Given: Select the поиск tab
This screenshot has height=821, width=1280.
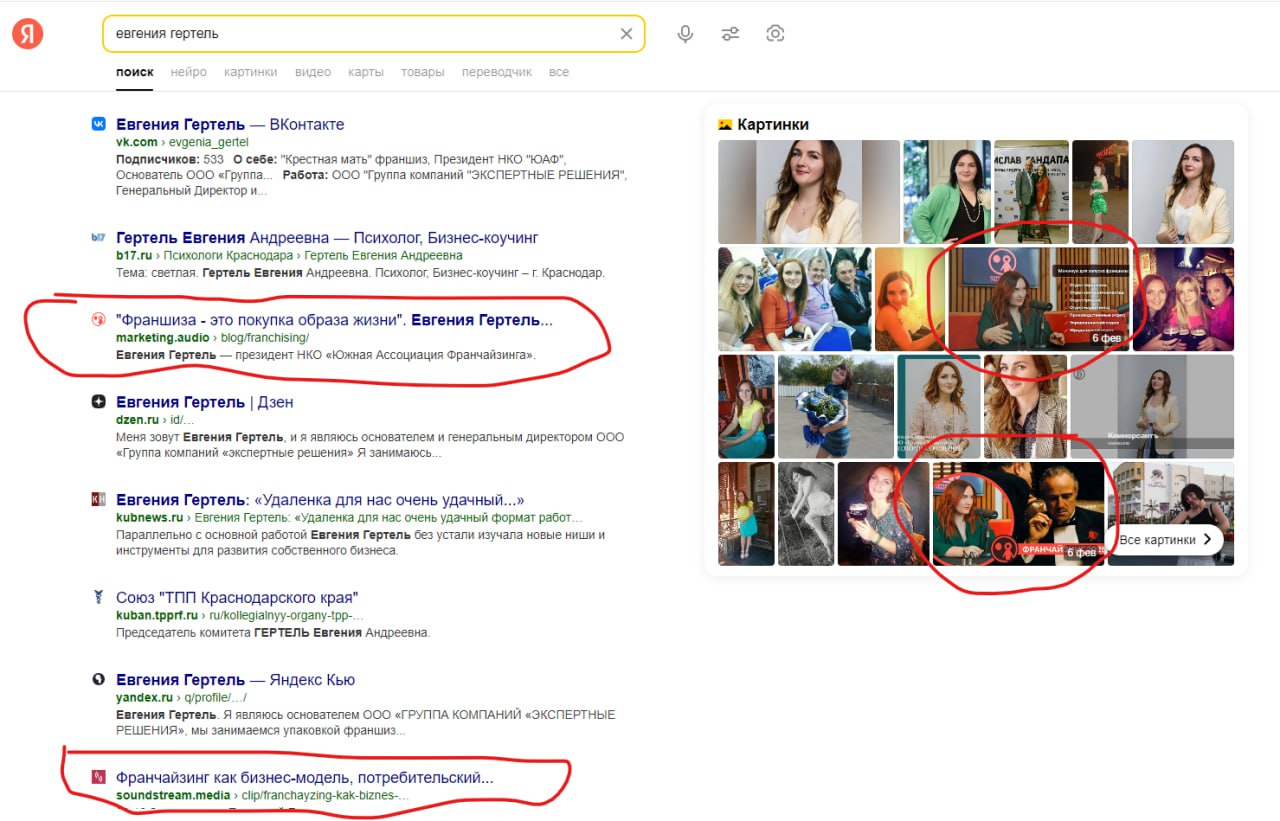Looking at the screenshot, I should pyautogui.click(x=135, y=72).
